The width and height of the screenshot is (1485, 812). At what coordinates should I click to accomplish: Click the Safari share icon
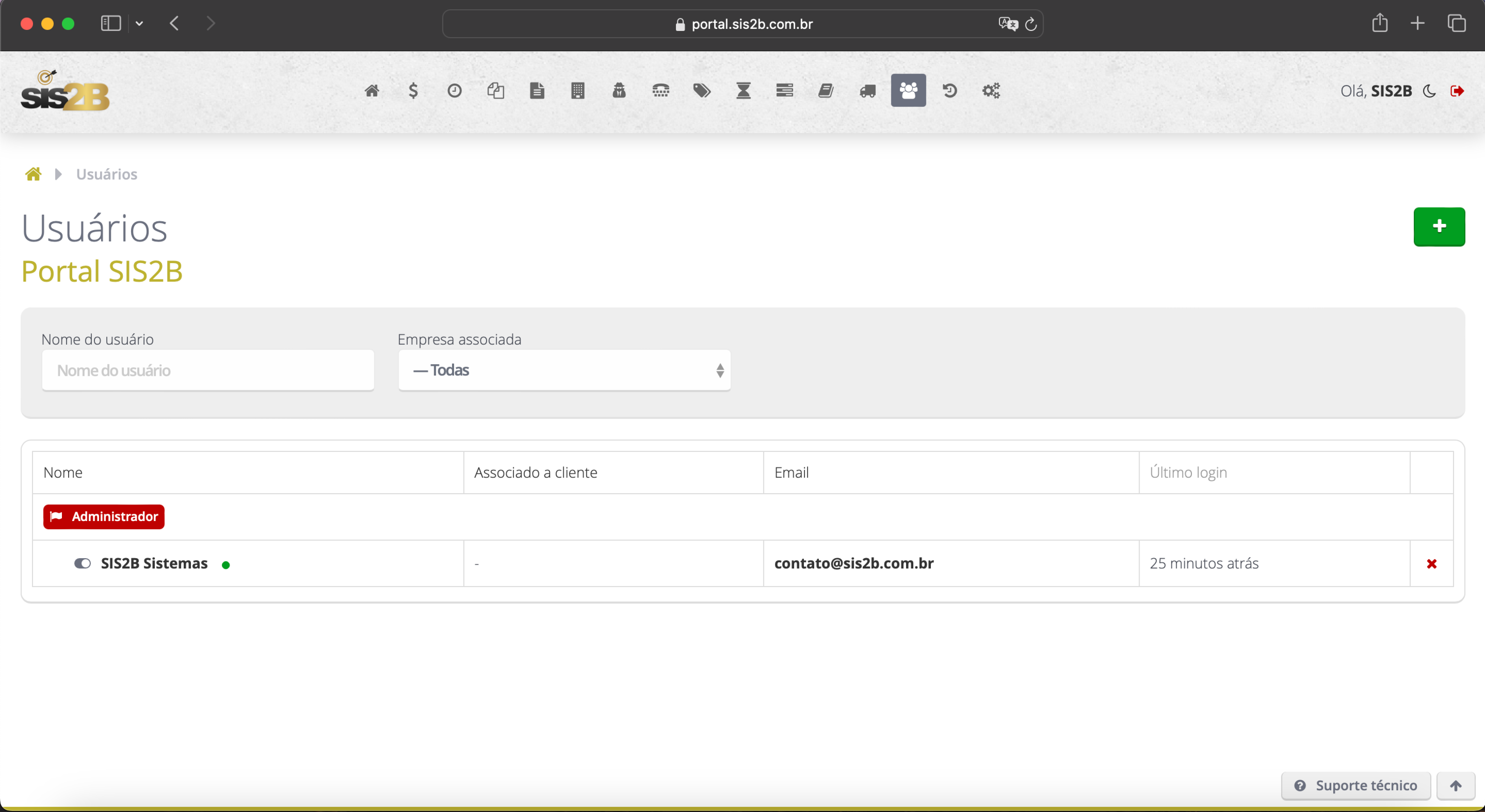click(1379, 23)
